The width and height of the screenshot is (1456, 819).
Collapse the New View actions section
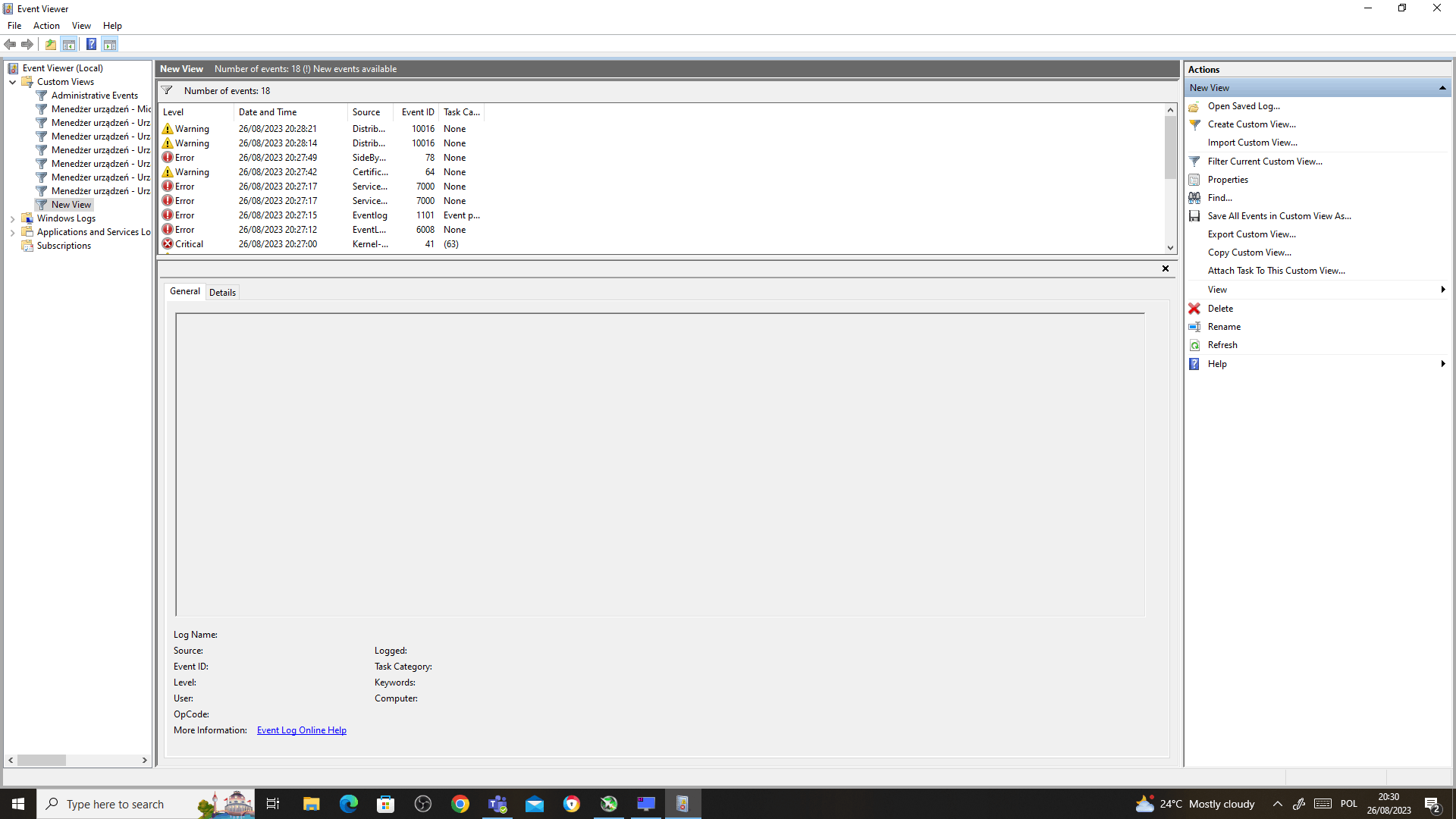tap(1442, 88)
